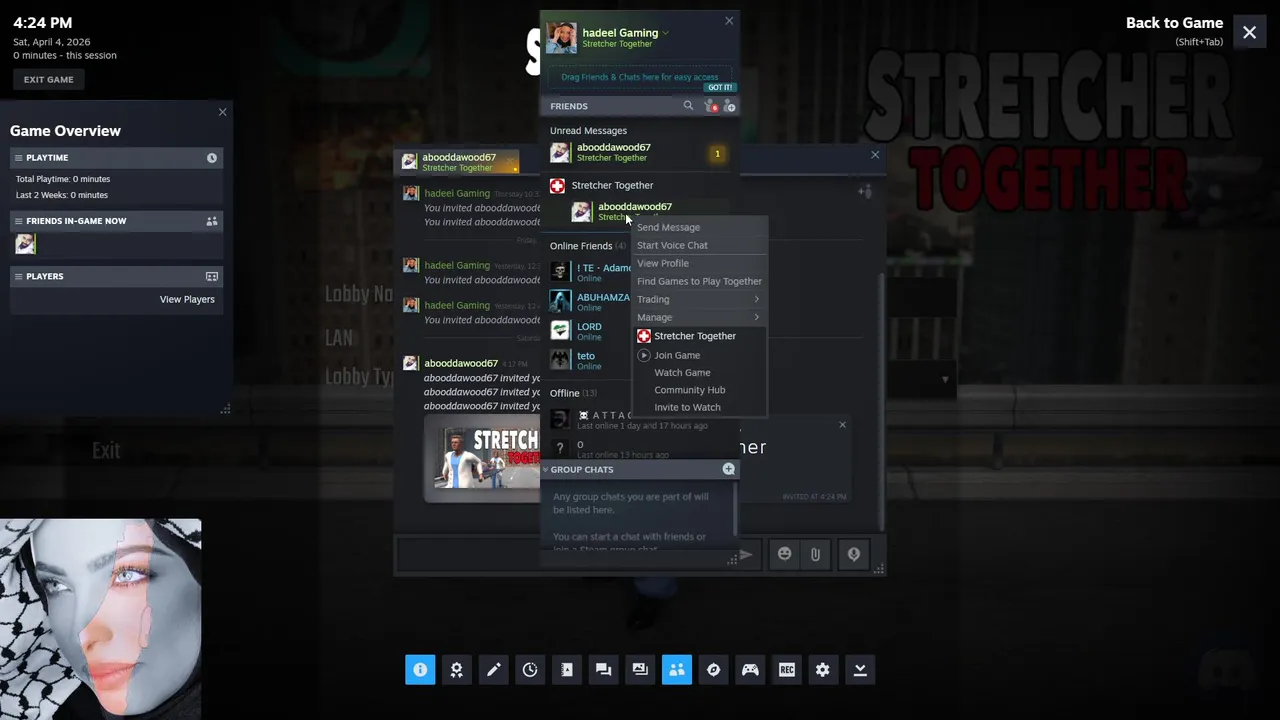The width and height of the screenshot is (1280, 720).
Task: Click Back to Game text
Action: click(1174, 23)
